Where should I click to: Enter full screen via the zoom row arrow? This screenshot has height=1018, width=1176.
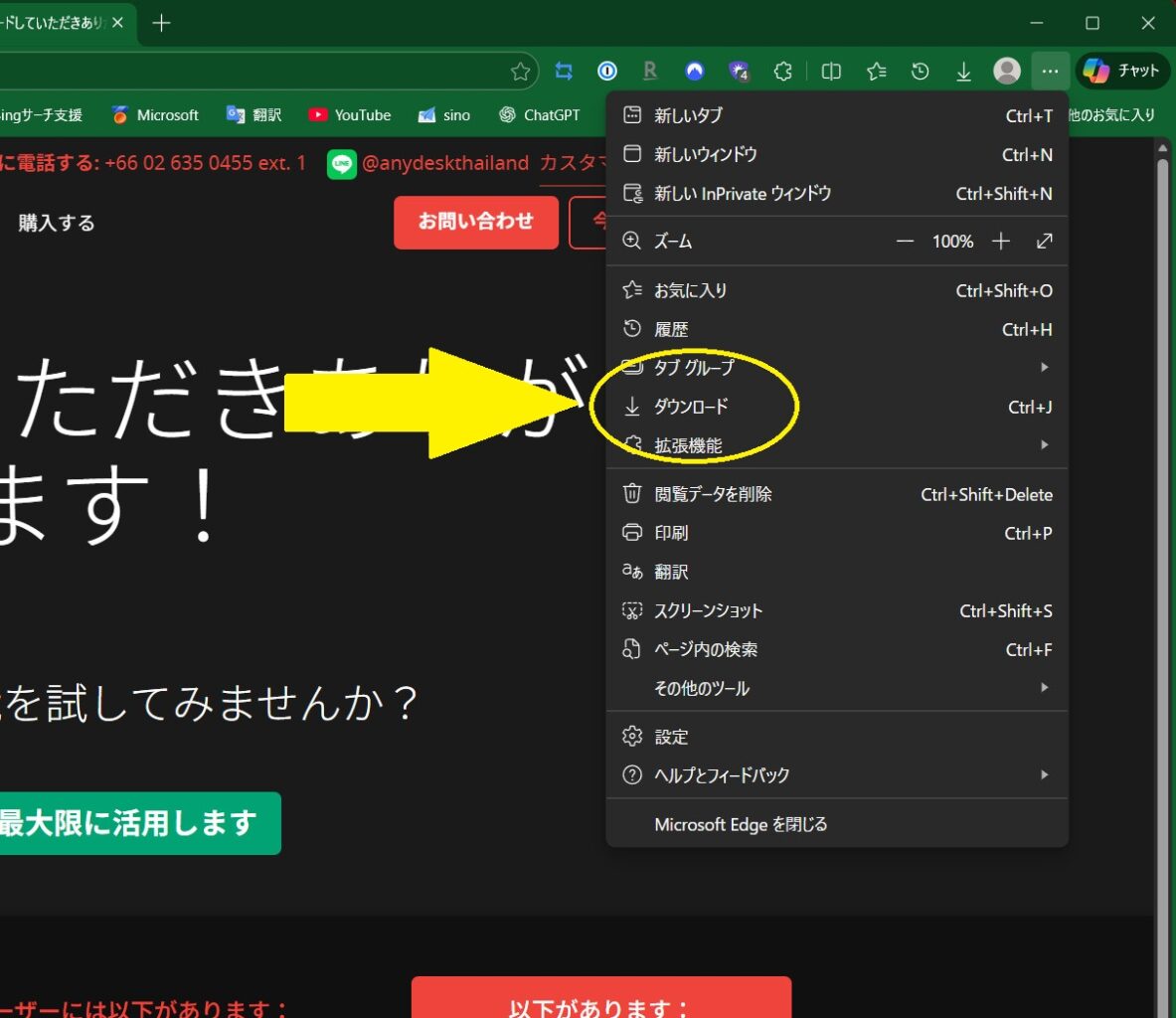click(x=1044, y=242)
